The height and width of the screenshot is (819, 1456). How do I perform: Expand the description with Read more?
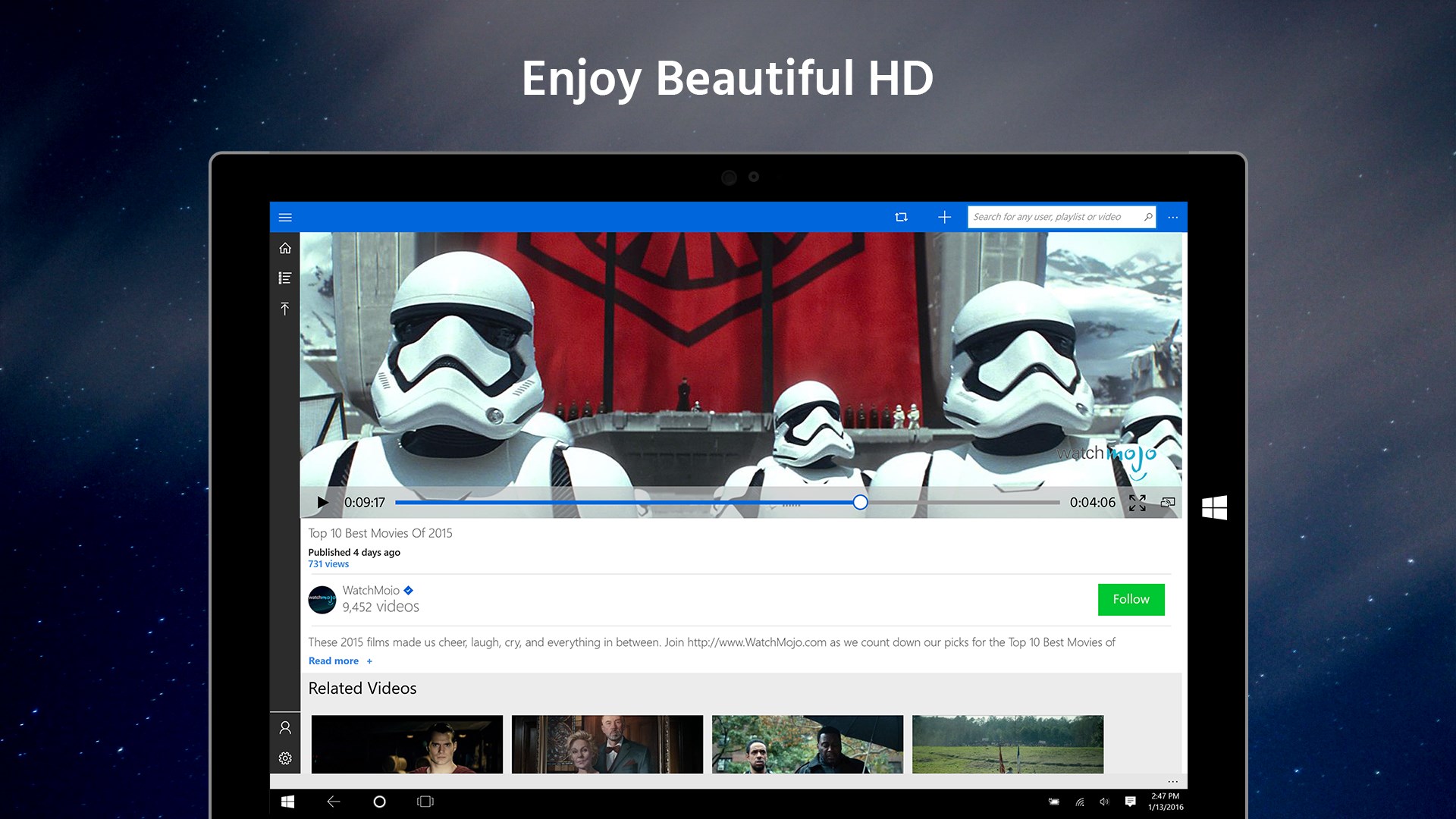tap(333, 661)
